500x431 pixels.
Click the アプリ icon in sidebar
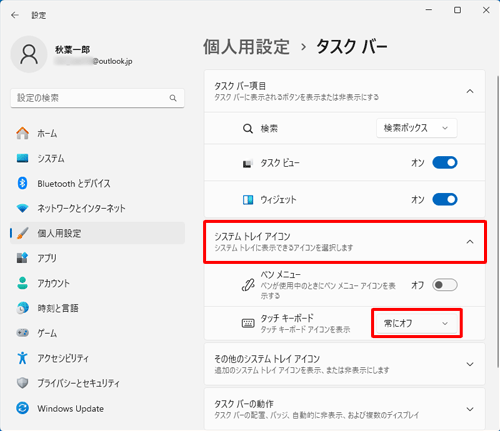(x=22, y=258)
